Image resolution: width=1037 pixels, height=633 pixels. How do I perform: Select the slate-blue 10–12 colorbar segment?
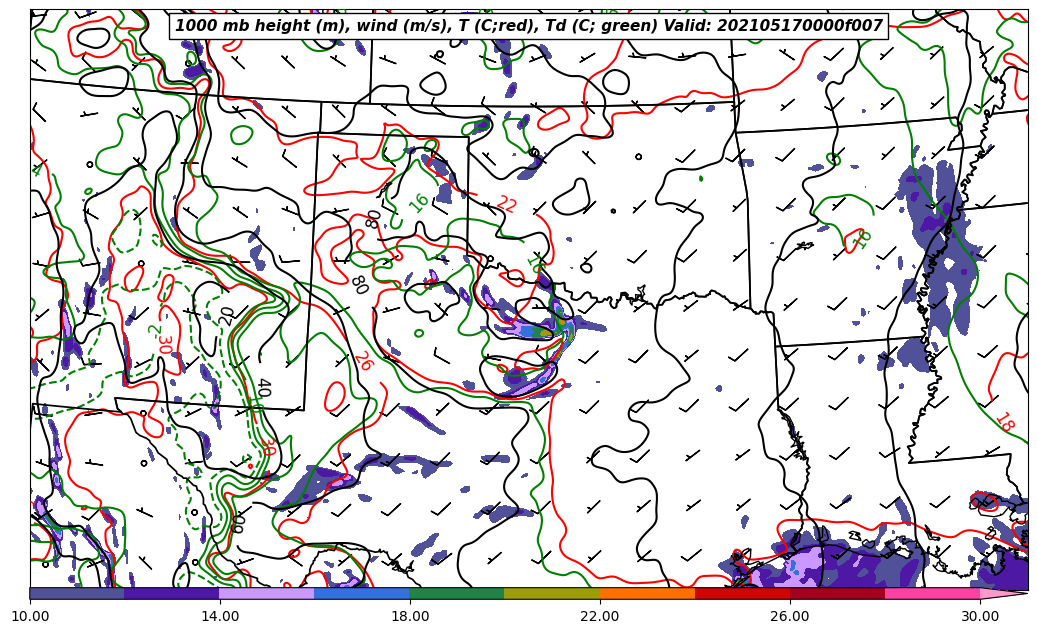click(x=77, y=593)
